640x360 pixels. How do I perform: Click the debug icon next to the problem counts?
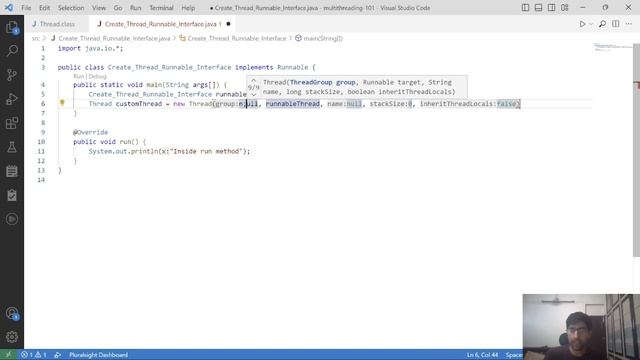58,355
